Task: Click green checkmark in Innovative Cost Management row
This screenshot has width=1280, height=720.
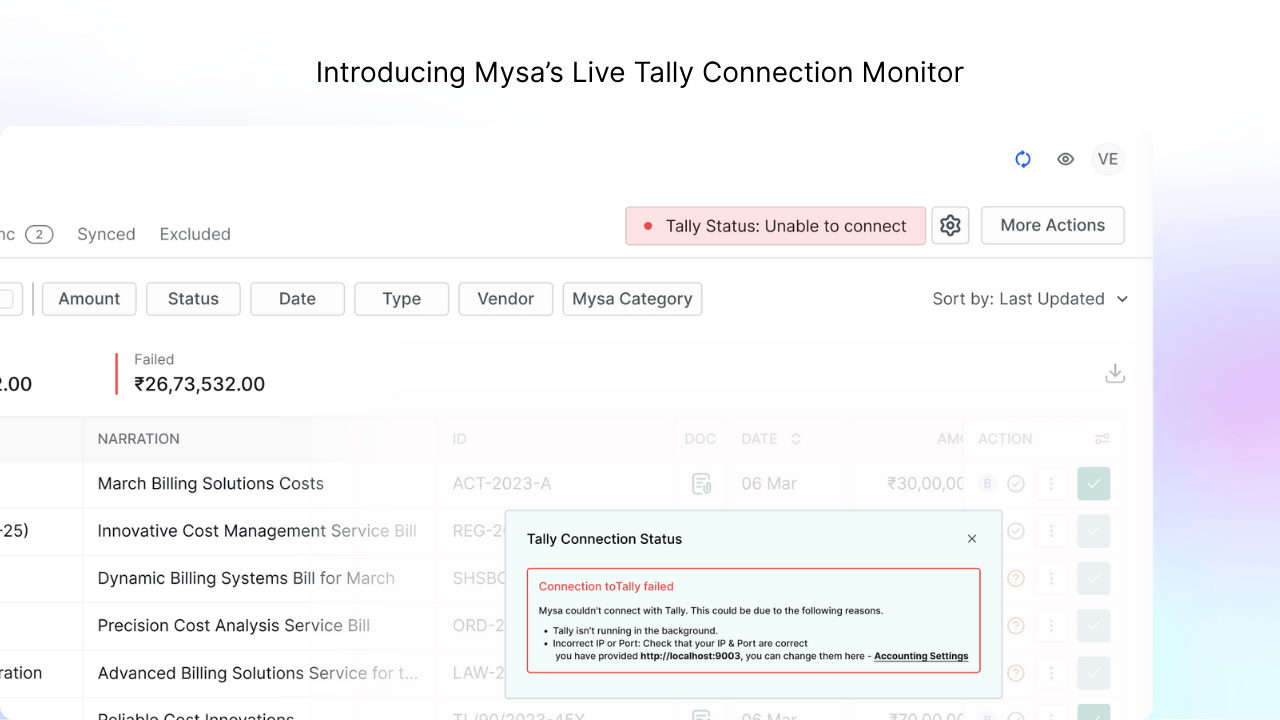Action: [1094, 531]
